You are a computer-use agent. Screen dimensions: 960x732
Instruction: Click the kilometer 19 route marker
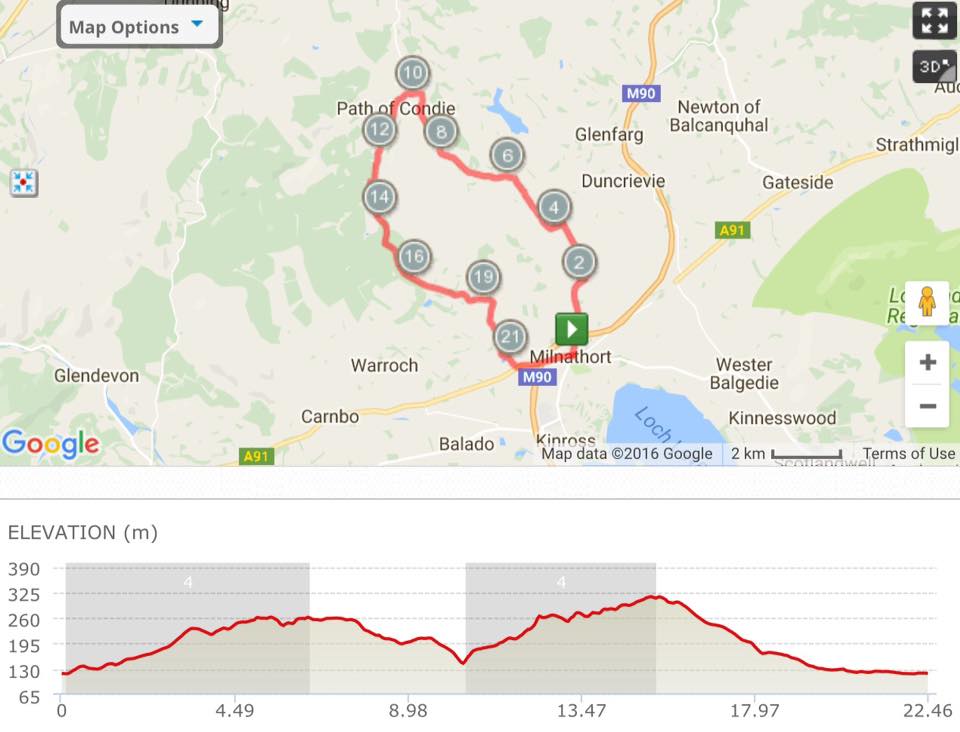[483, 277]
